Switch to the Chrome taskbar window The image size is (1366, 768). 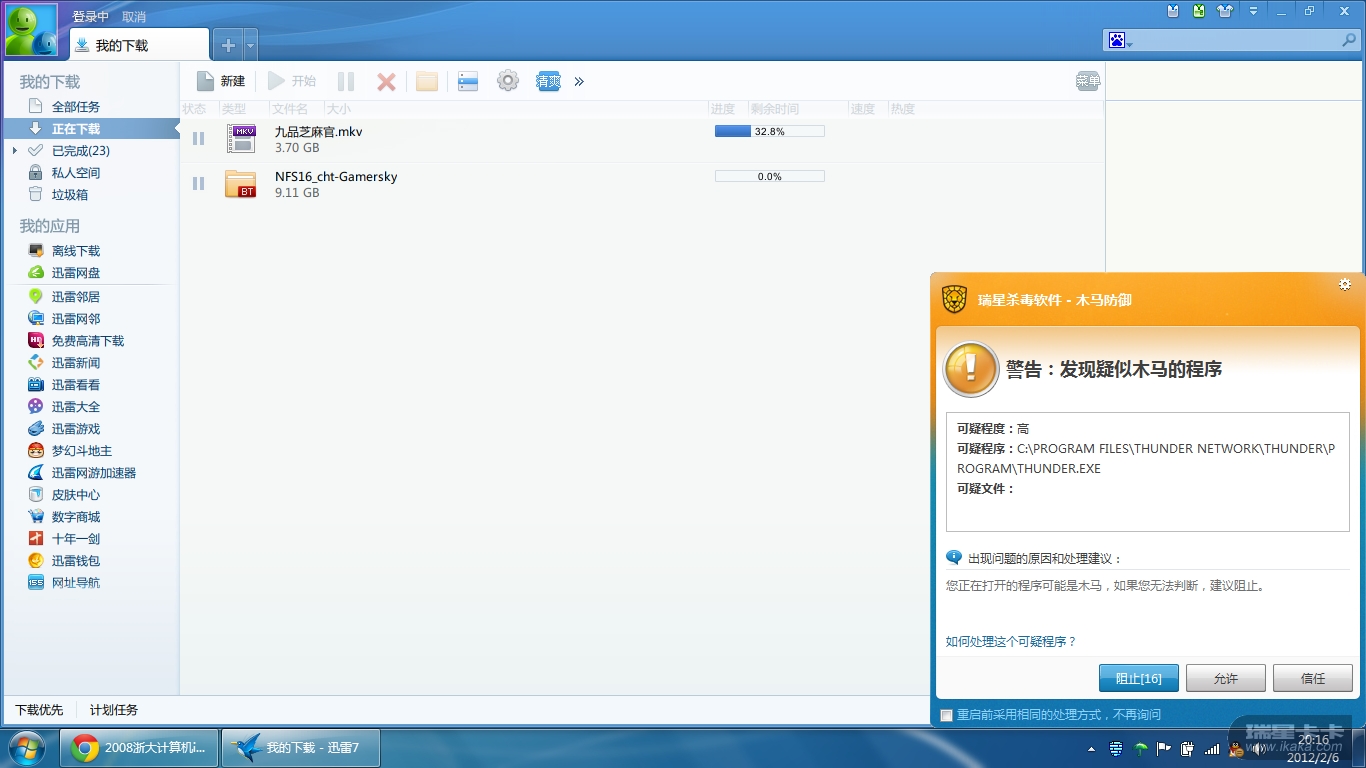(x=139, y=748)
